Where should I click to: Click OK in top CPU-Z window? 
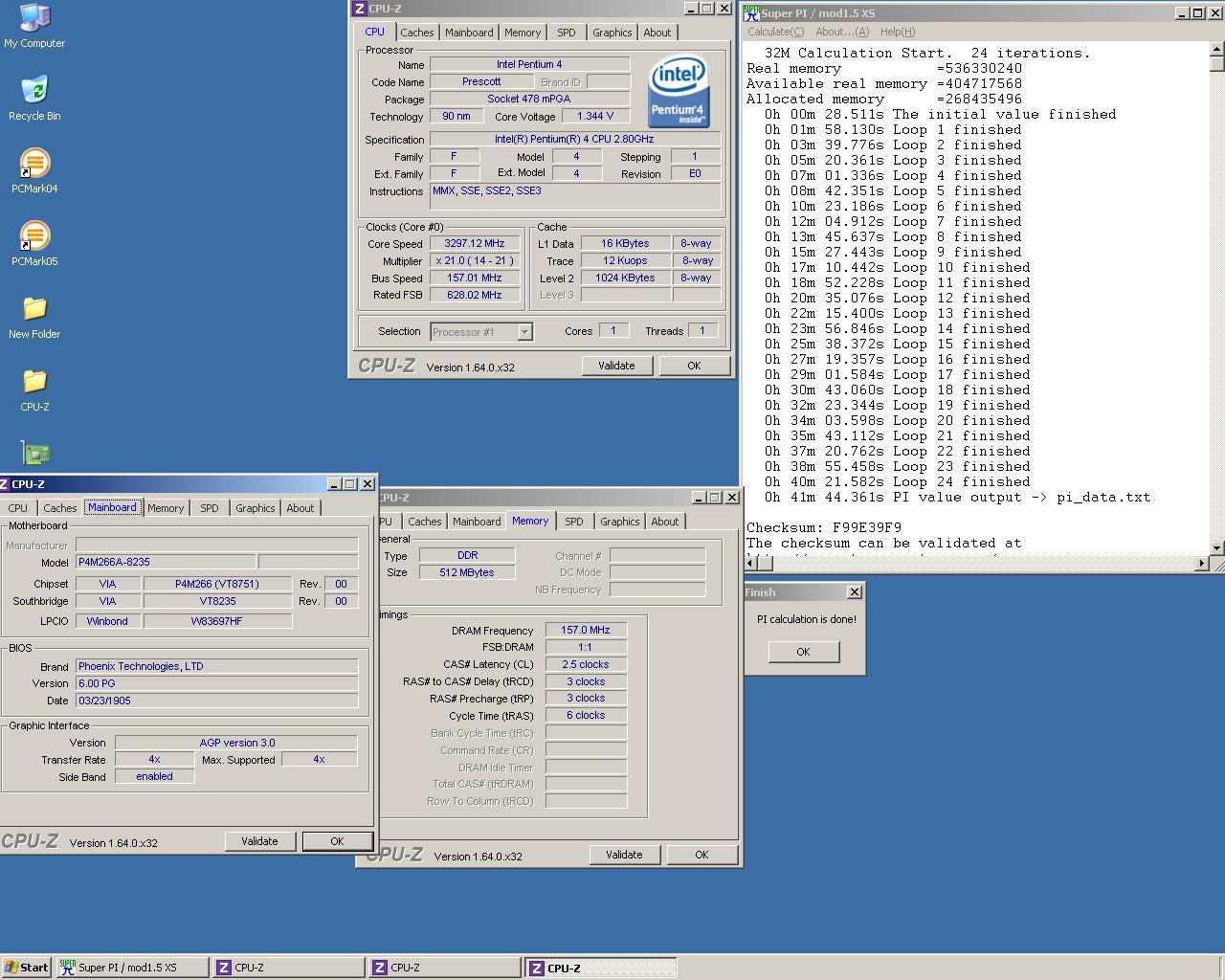coord(694,366)
